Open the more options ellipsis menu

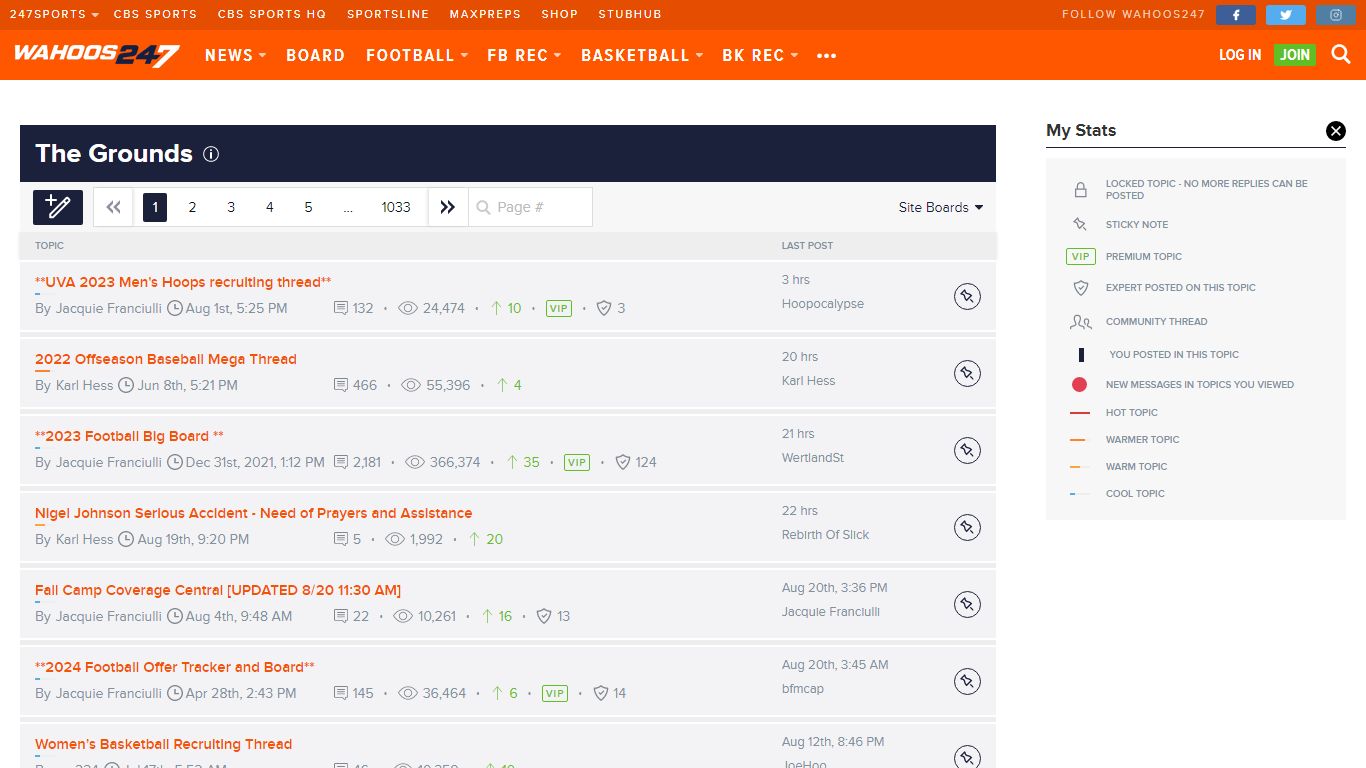[826, 56]
